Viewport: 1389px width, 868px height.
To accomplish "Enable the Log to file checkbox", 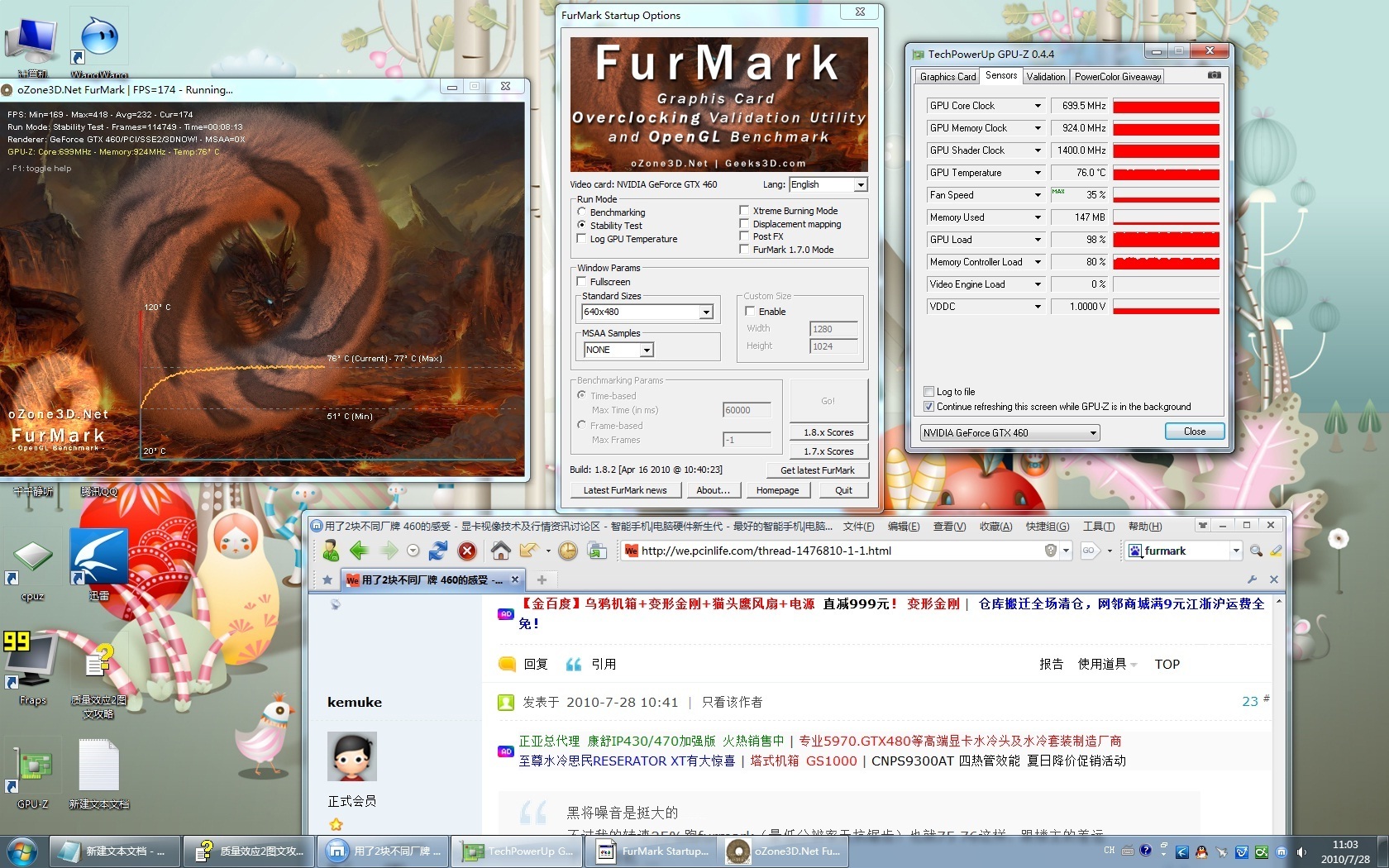I will pos(928,392).
